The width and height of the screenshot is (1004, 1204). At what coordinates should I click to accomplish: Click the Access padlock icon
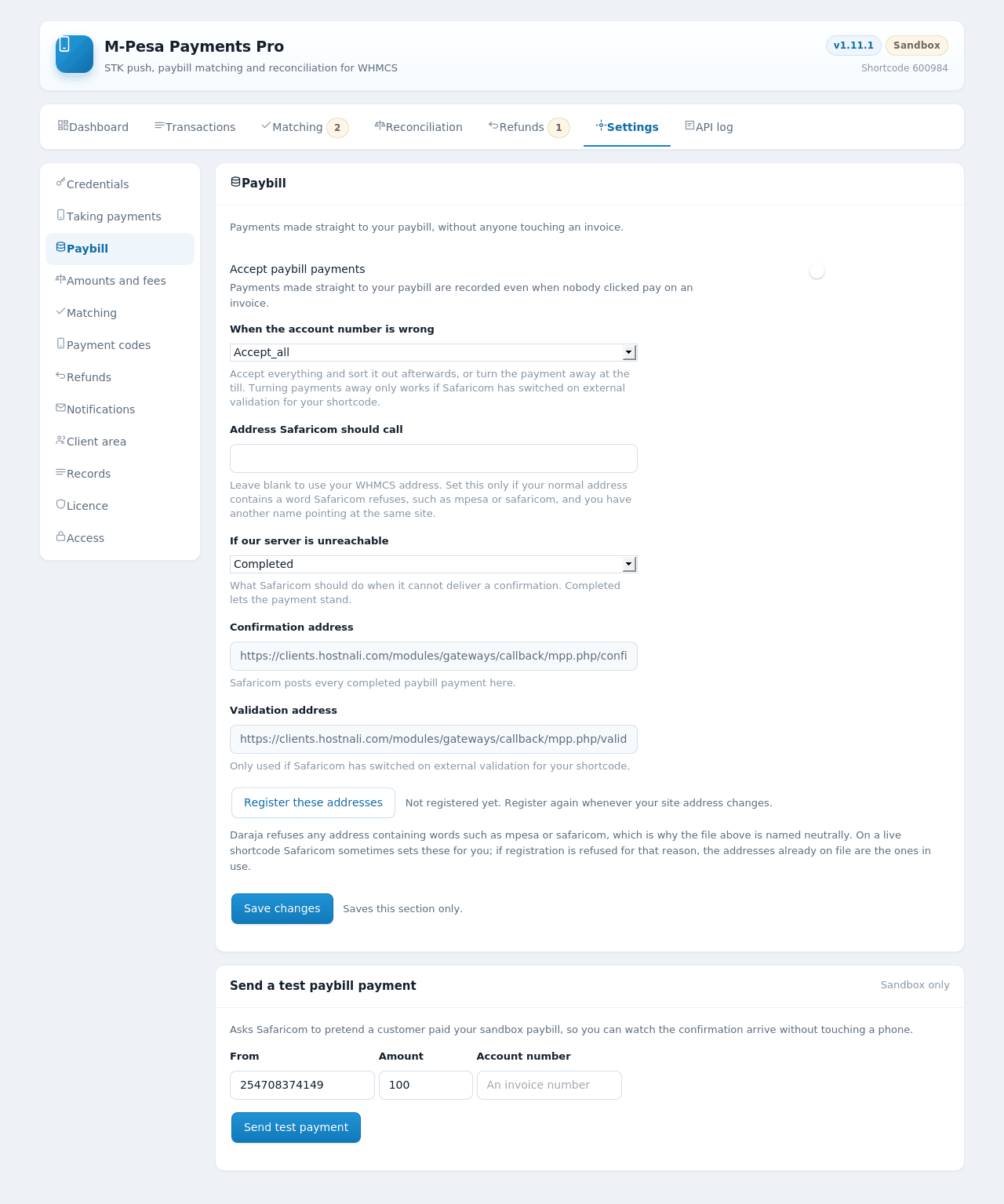coord(60,537)
